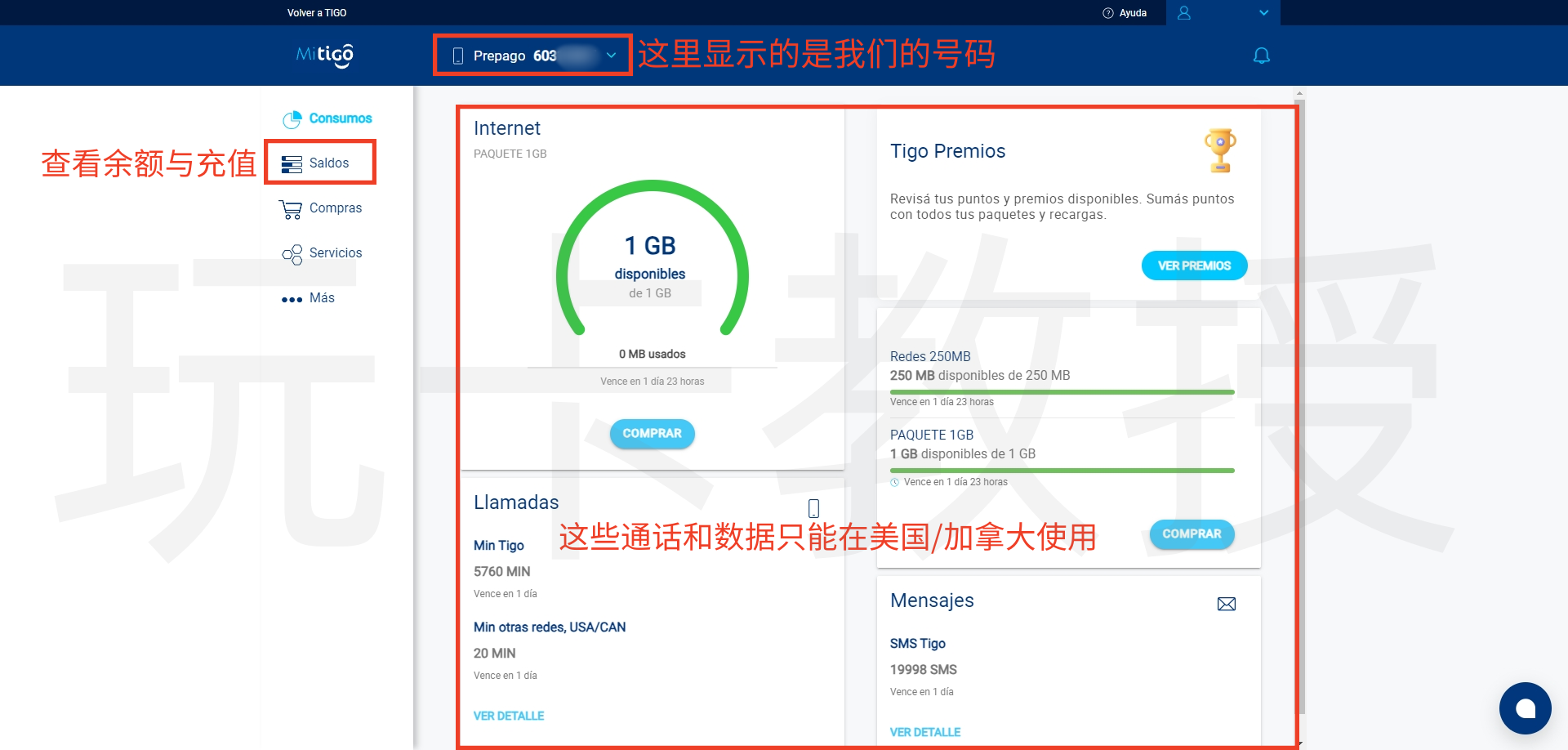Open VER DETALLE under Llamadas

pyautogui.click(x=509, y=716)
